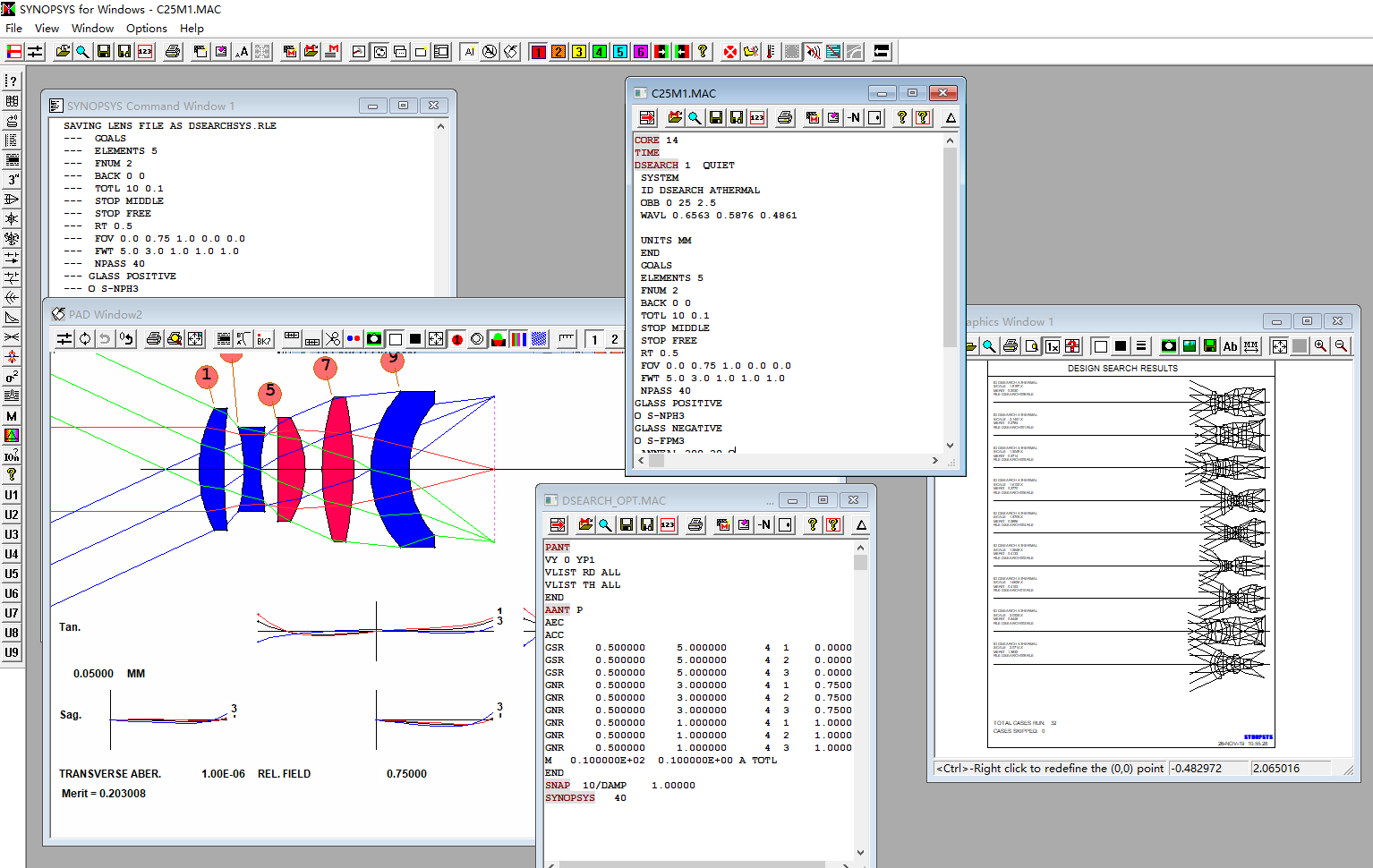Click the triangle icon in C25M1.MAC toolbar

point(951,117)
